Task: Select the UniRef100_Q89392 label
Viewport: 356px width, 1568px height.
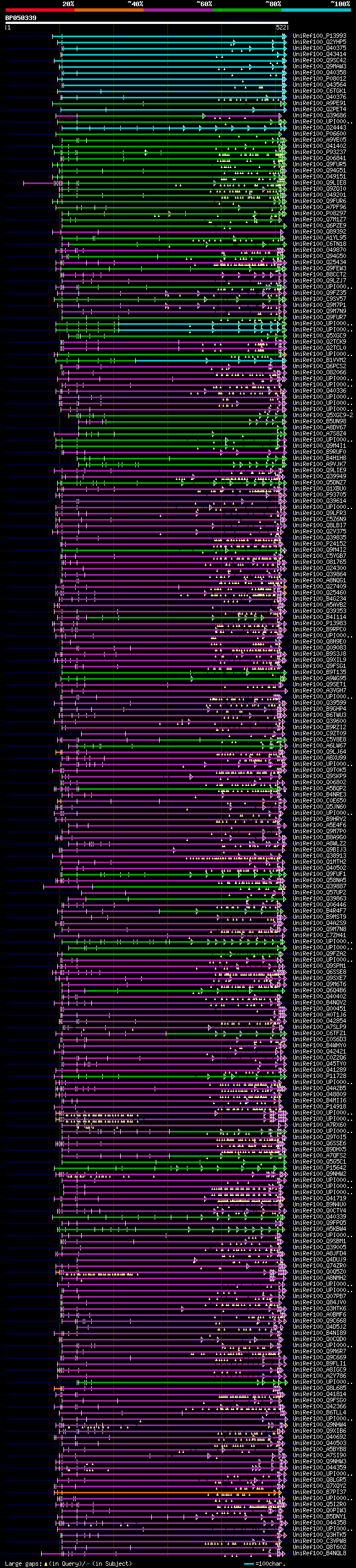Action: [x=319, y=232]
